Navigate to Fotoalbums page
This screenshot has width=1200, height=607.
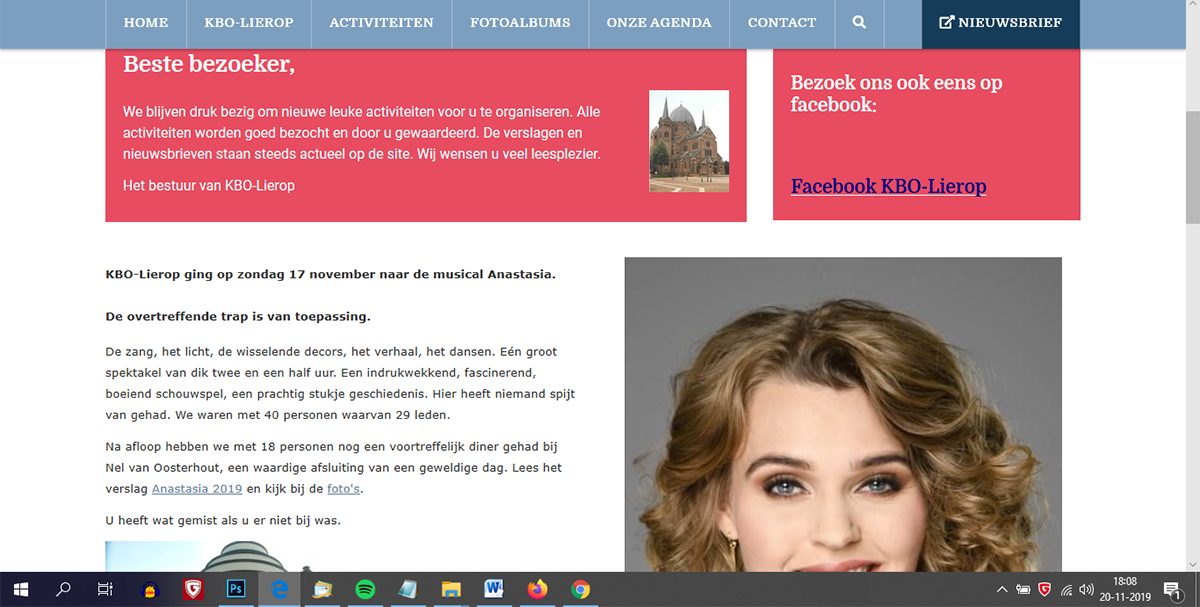(520, 22)
